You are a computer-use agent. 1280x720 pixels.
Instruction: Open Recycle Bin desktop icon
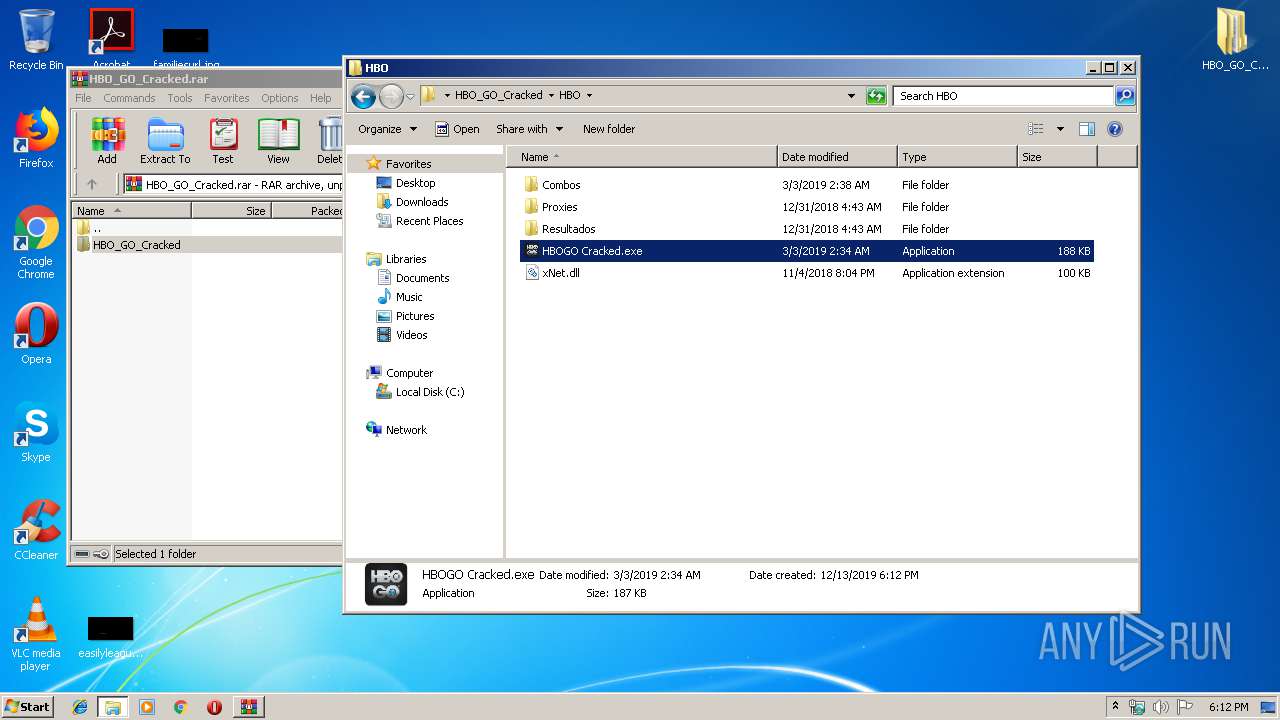coord(36,40)
